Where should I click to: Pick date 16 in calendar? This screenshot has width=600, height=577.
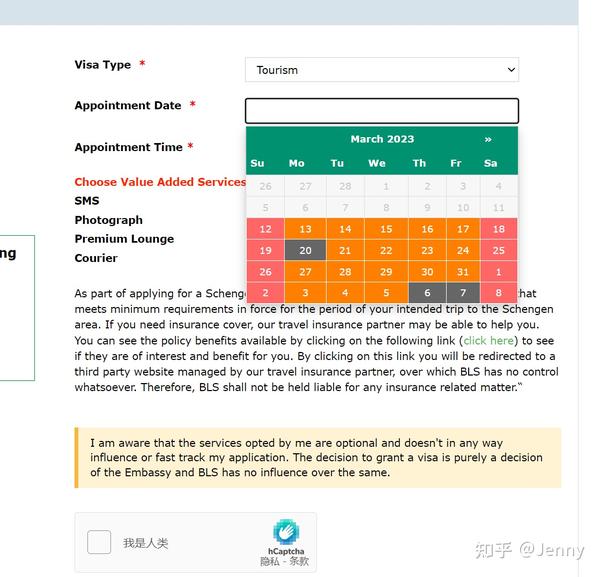click(x=427, y=229)
